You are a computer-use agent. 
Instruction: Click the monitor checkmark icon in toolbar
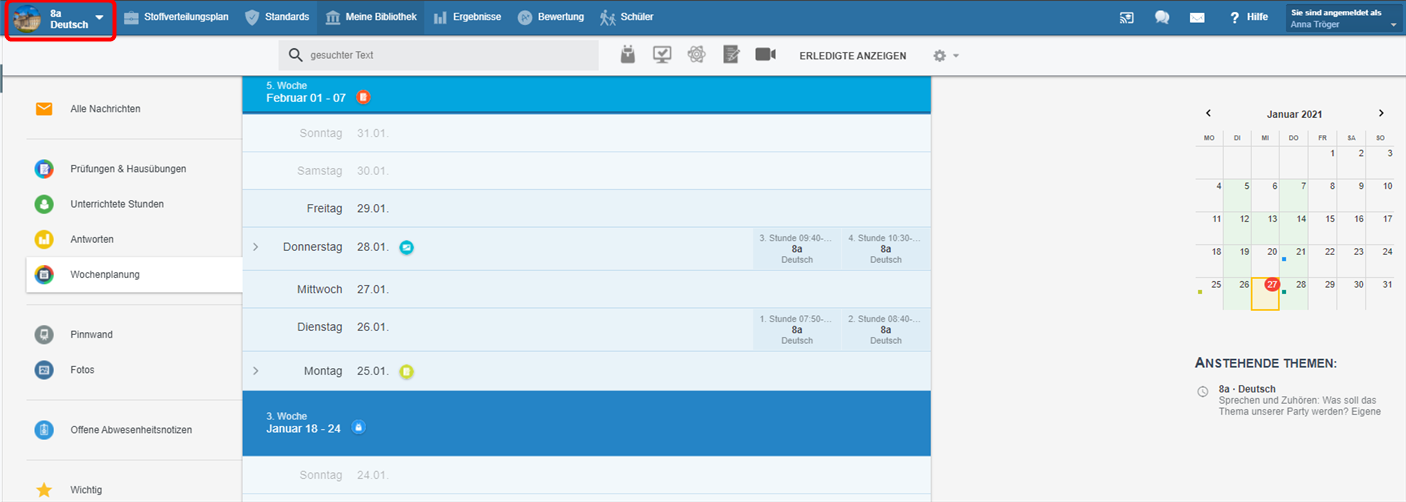(662, 55)
